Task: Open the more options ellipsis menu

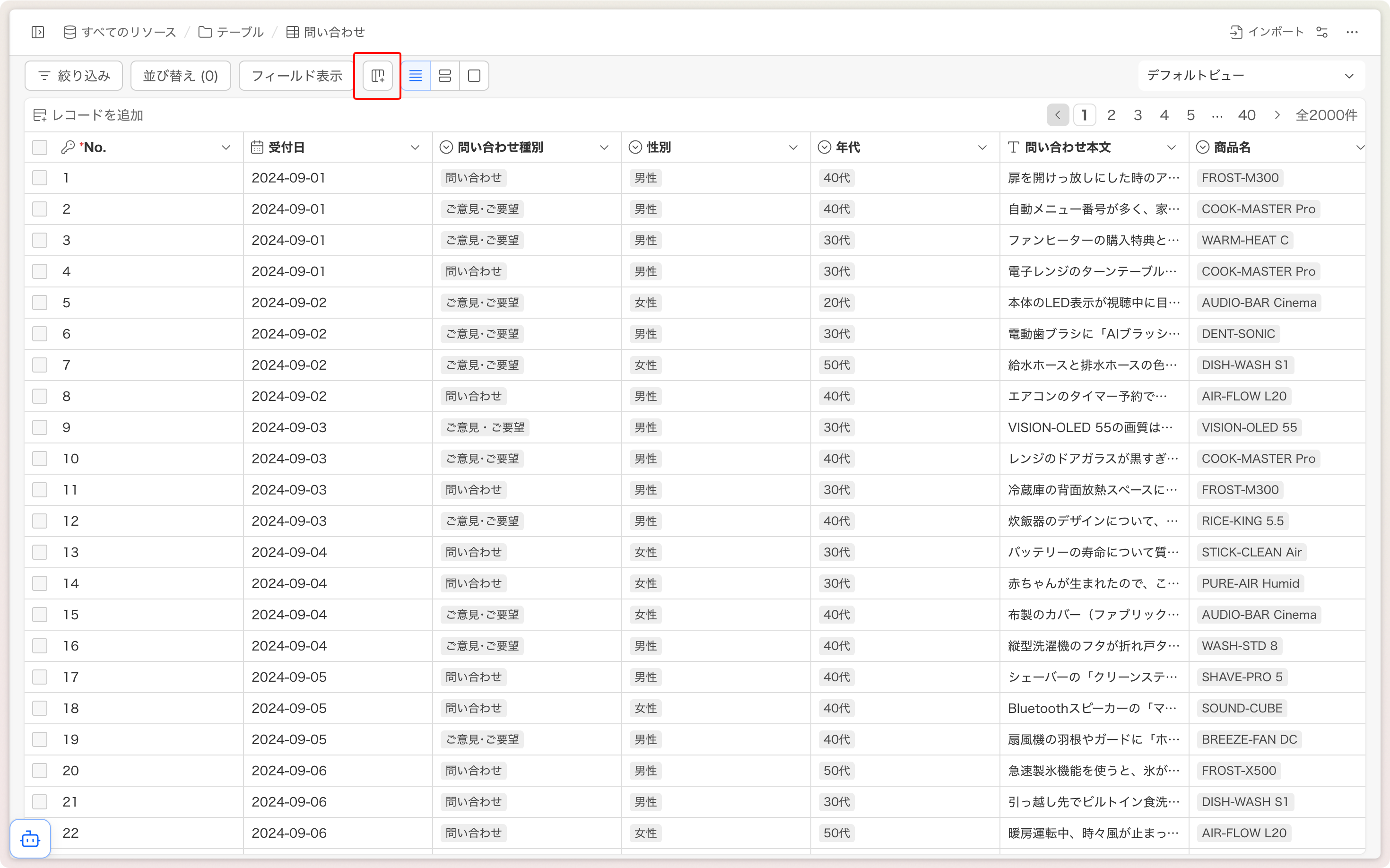Action: [x=1352, y=32]
